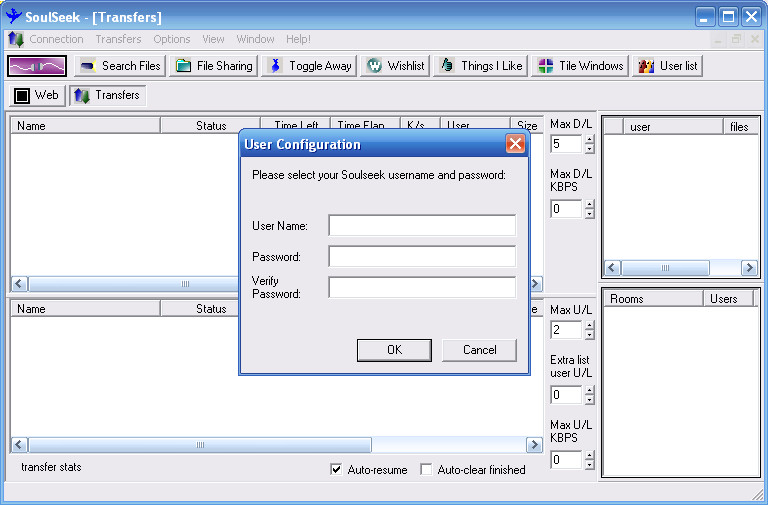Open Search Files from toolbar
This screenshot has height=505, width=768.
(120, 66)
